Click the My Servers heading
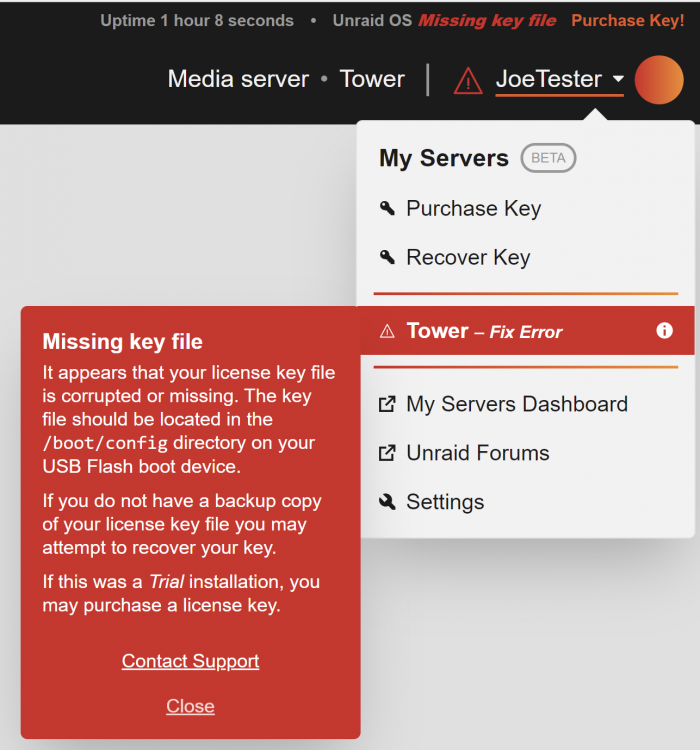The width and height of the screenshot is (700, 750). click(444, 158)
